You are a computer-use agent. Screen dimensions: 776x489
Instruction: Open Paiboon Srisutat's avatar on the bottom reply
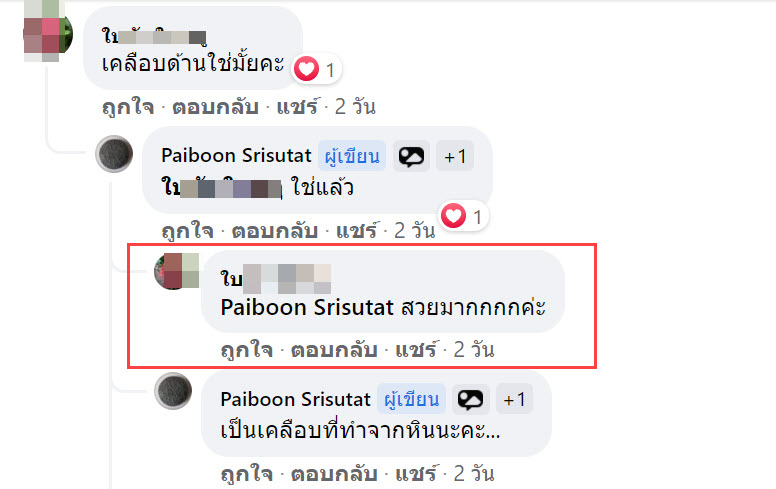coord(173,391)
